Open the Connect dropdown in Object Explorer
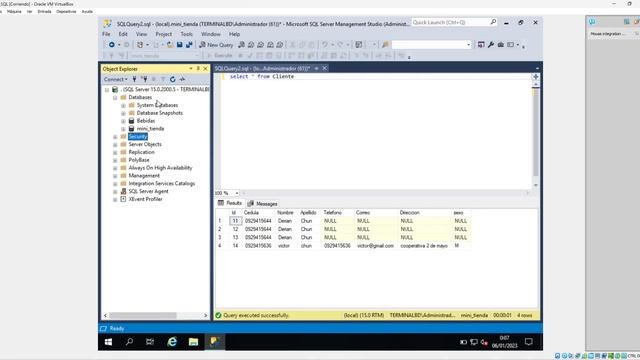The height and width of the screenshot is (360, 640). [116, 79]
